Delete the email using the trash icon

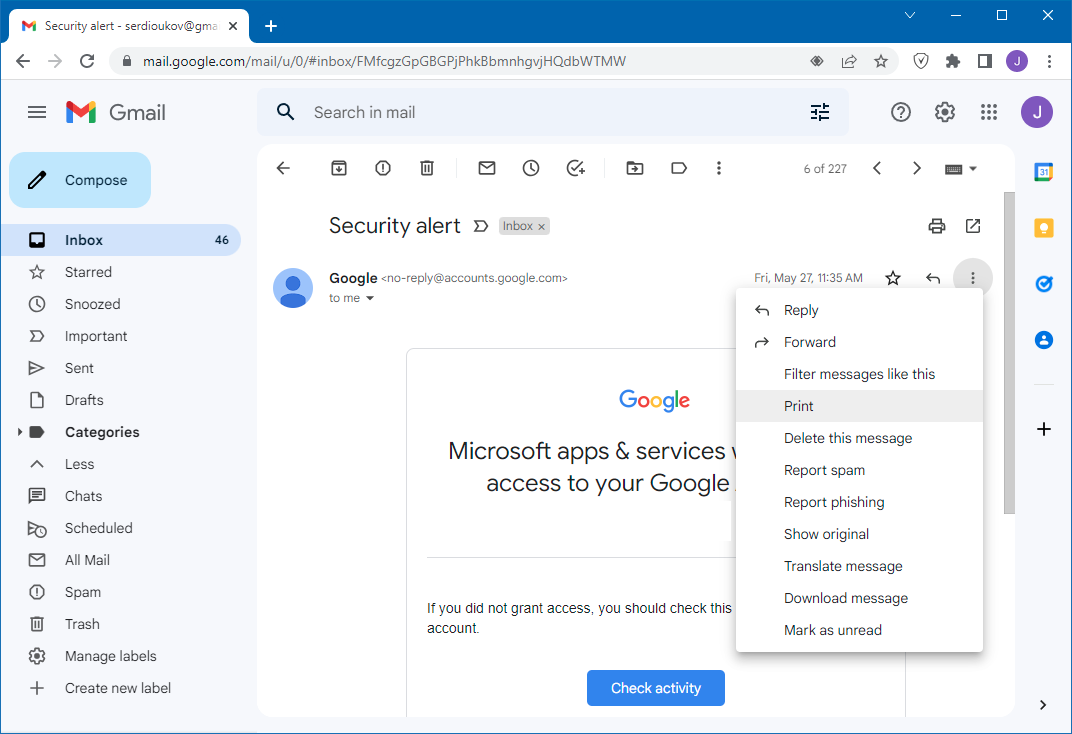tap(427, 168)
